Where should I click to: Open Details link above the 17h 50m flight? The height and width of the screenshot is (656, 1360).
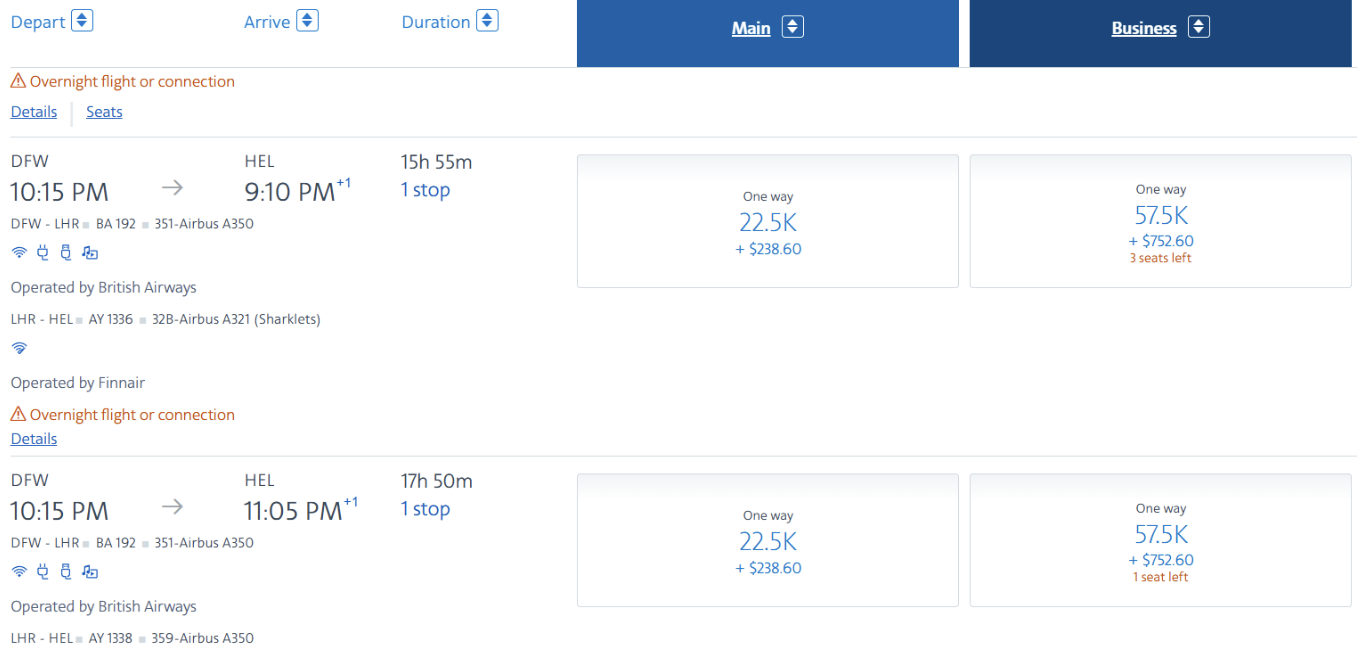tap(34, 439)
